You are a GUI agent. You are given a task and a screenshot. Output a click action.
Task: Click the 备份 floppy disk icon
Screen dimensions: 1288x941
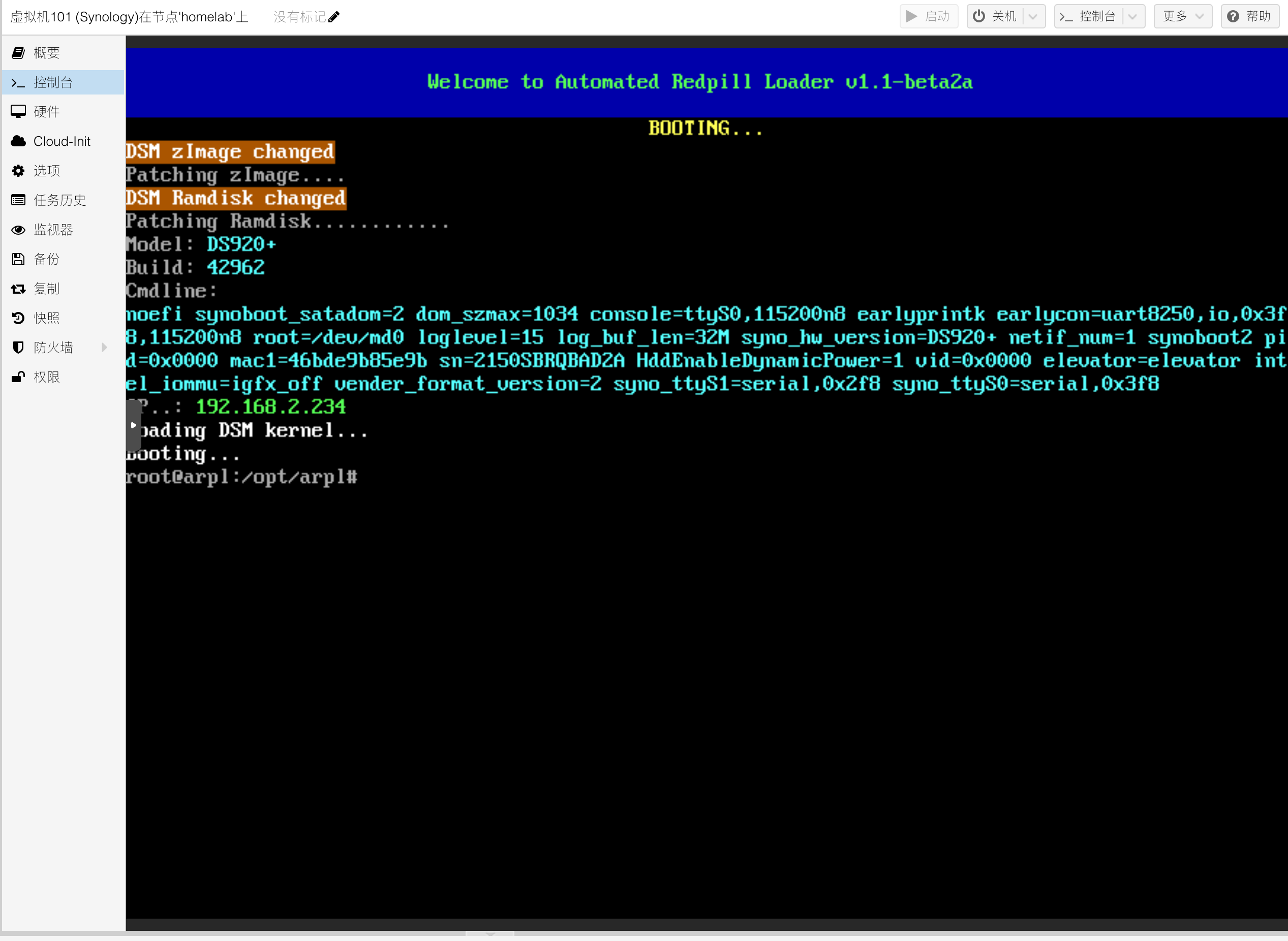(18, 260)
